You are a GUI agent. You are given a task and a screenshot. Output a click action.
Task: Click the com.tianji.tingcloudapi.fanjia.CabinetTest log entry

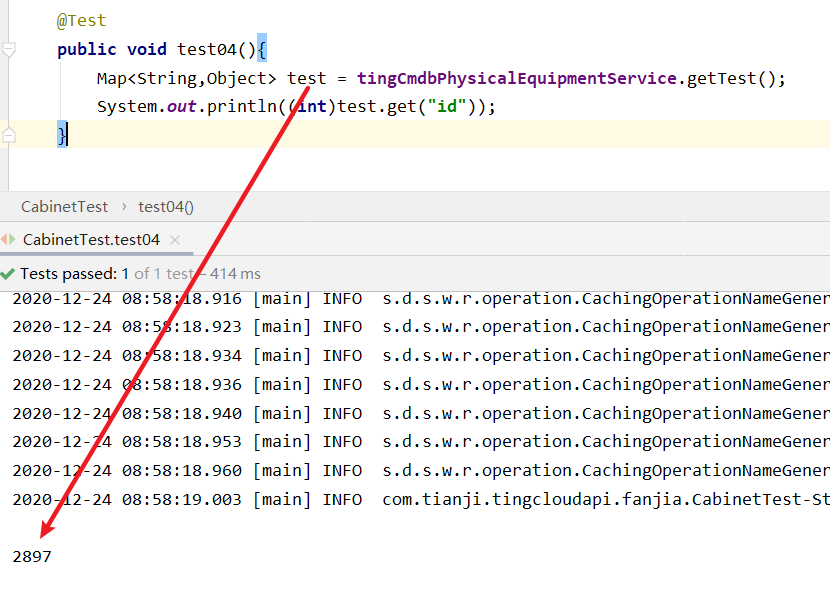pyautogui.click(x=421, y=499)
